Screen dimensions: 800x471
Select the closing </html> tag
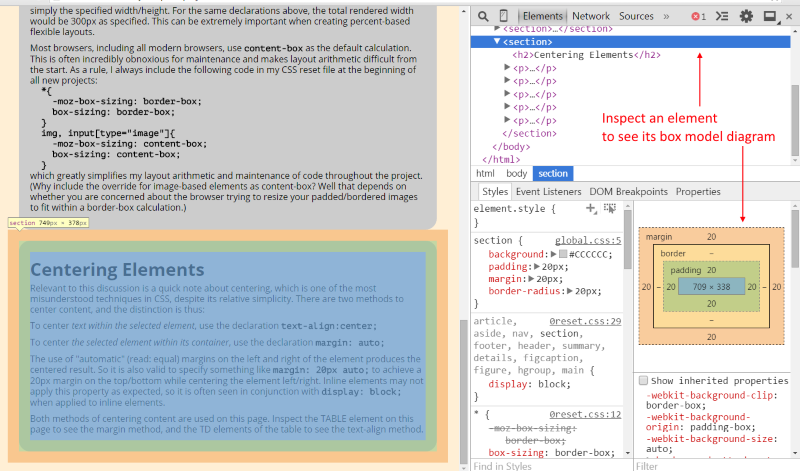click(x=501, y=159)
